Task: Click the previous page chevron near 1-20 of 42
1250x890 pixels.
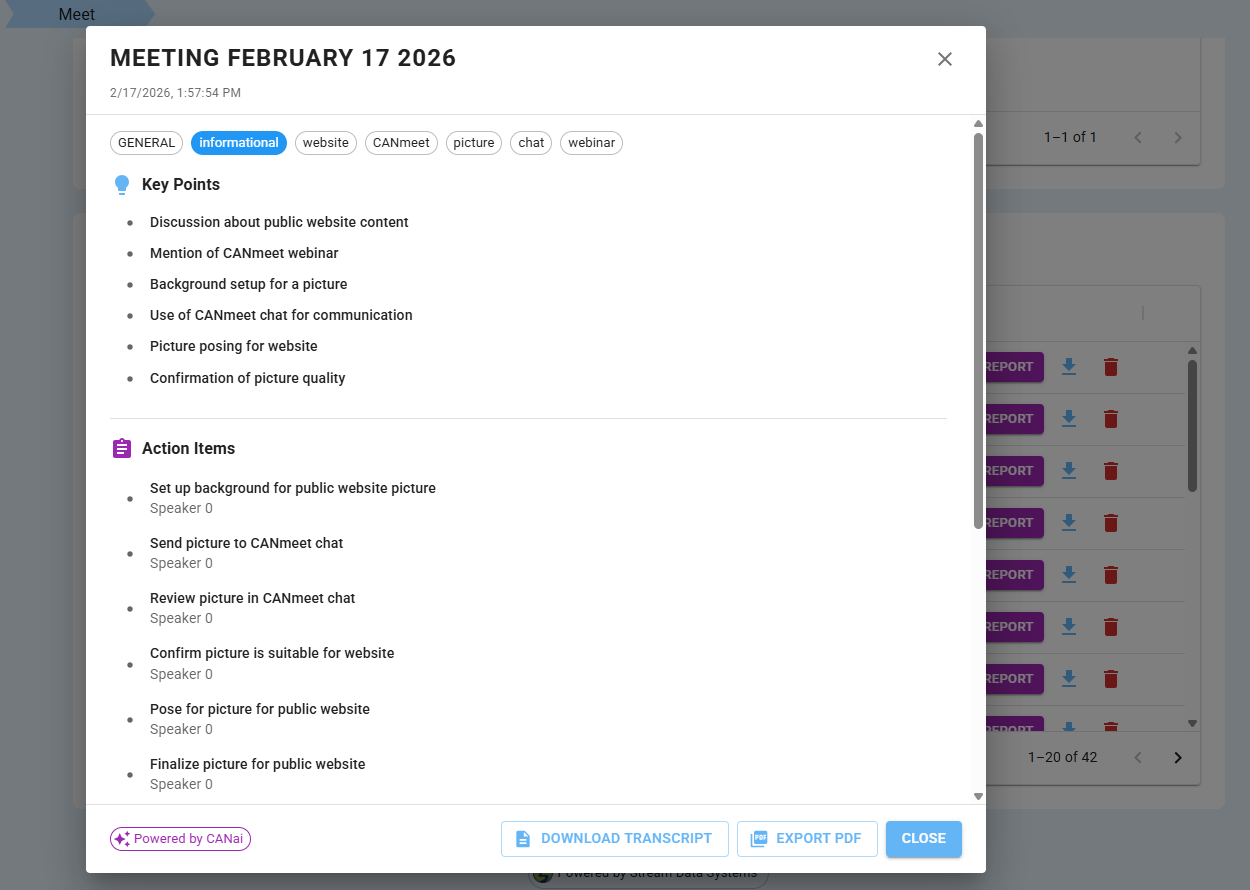Action: [x=1137, y=757]
